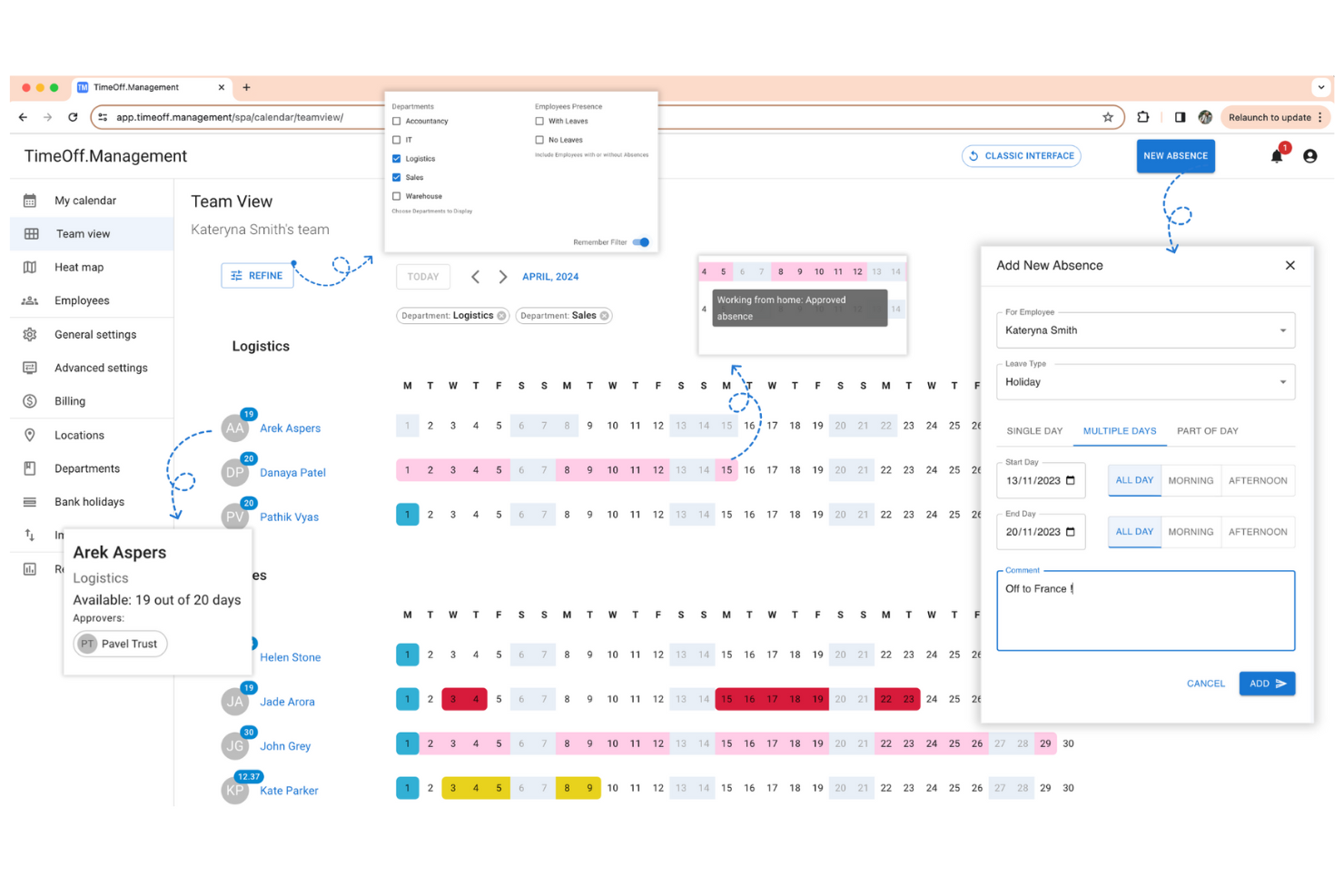This screenshot has height=896, width=1344.
Task: Select the Heat map view
Action: pos(79,267)
